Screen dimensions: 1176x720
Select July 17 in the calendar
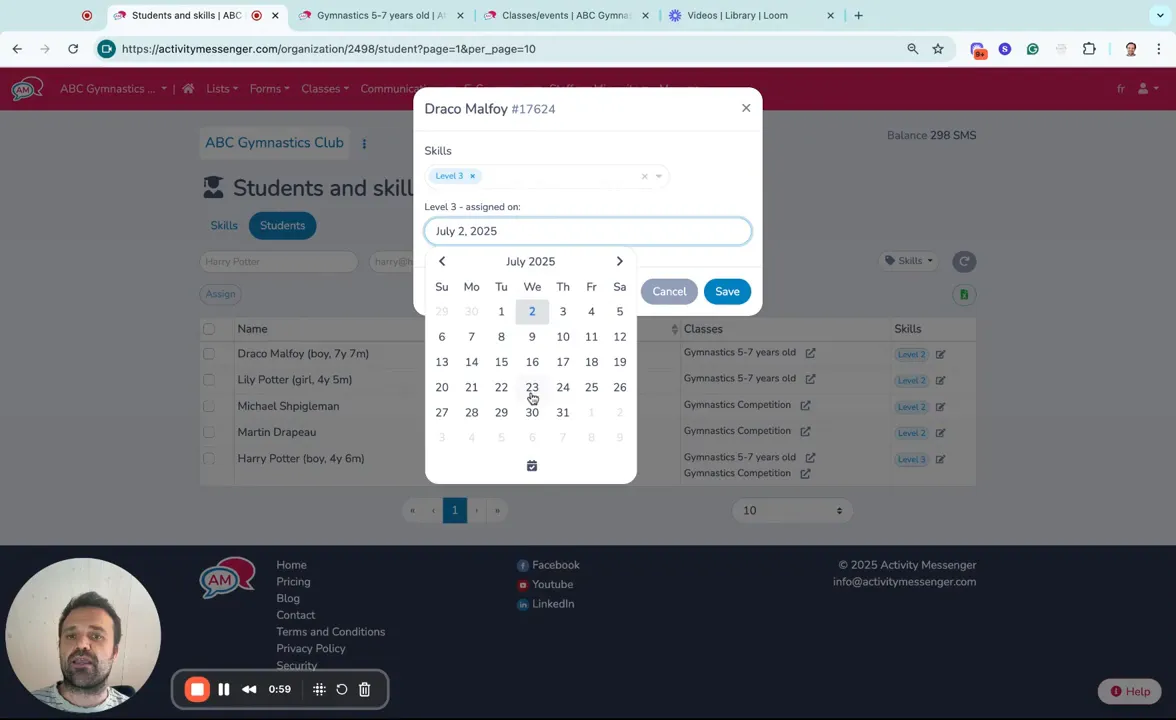(x=562, y=362)
